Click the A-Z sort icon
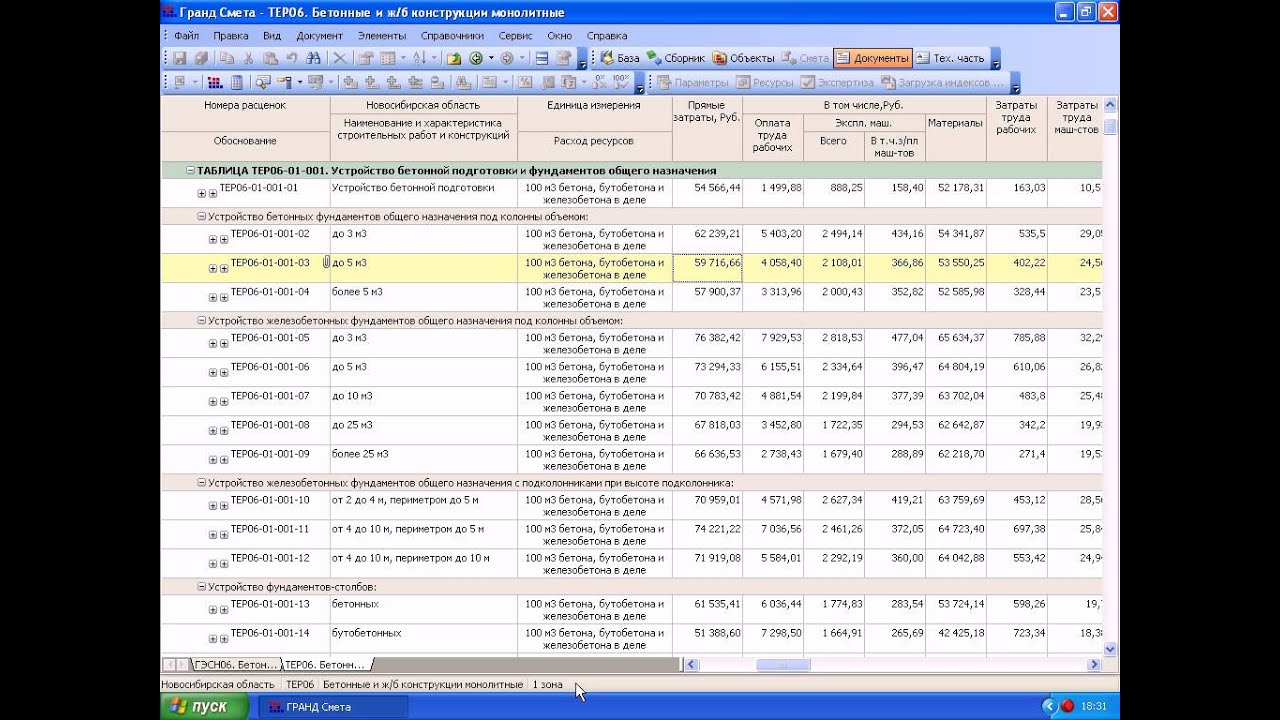The width and height of the screenshot is (1280, 720). point(417,58)
